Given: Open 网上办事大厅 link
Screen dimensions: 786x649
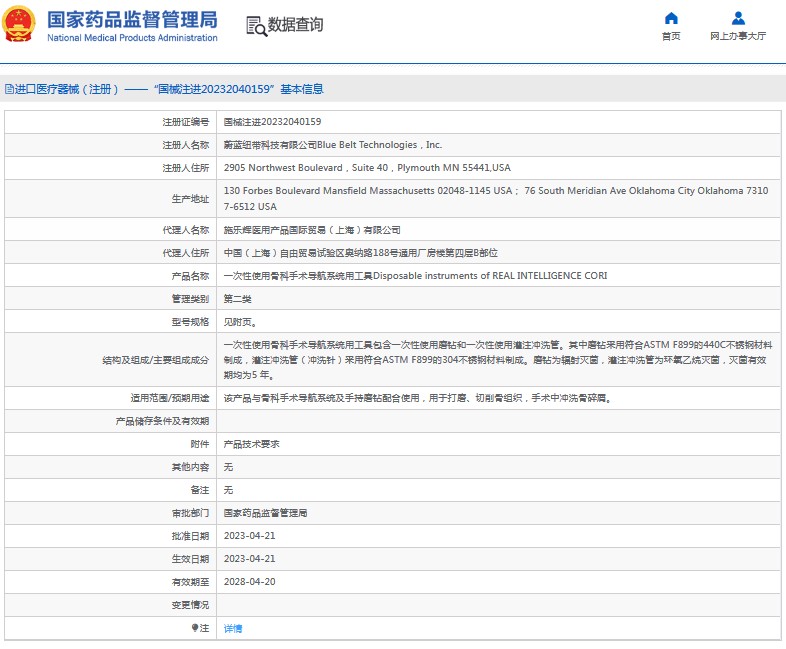Looking at the screenshot, I should [738, 36].
